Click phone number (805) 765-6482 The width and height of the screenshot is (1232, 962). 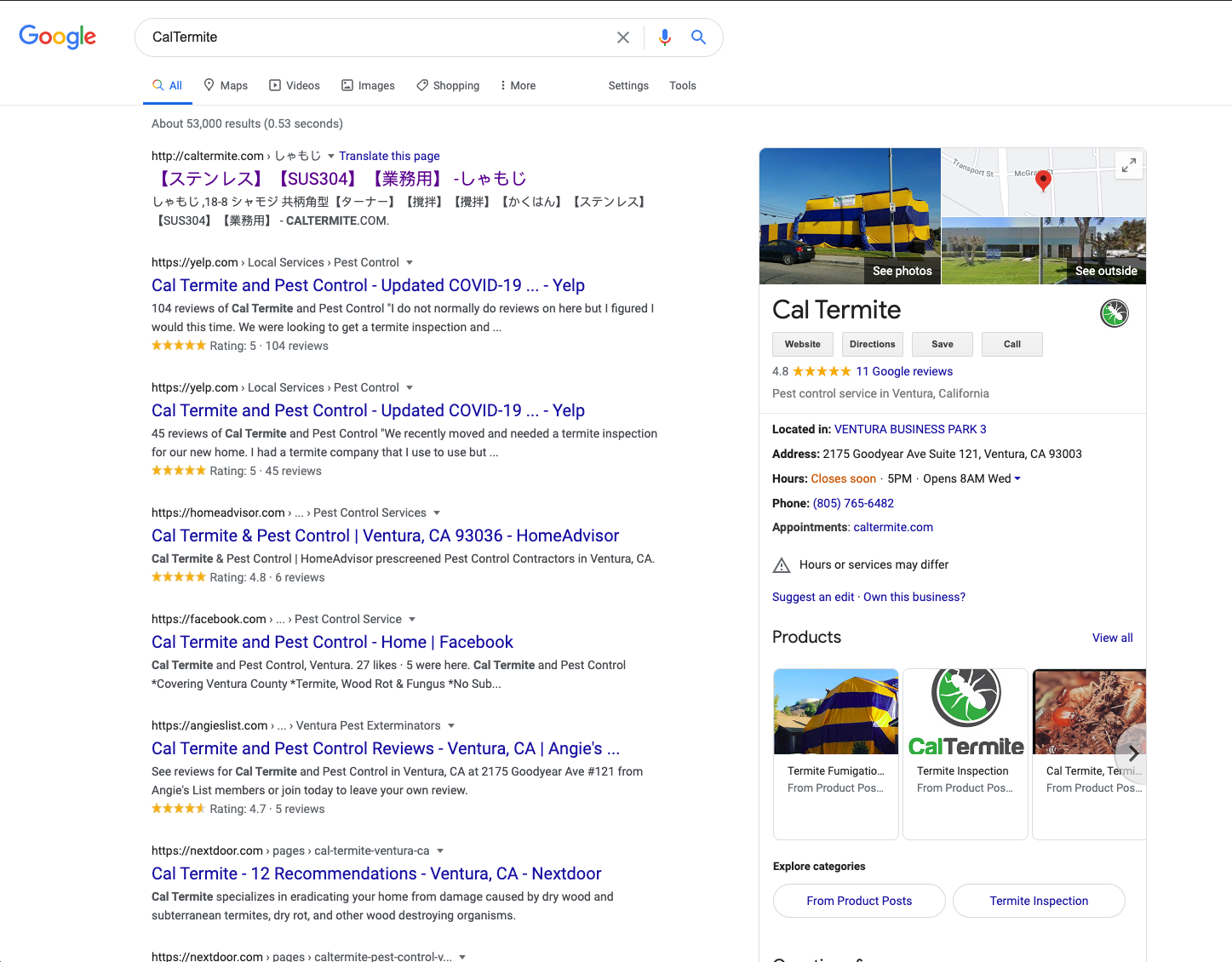853,503
